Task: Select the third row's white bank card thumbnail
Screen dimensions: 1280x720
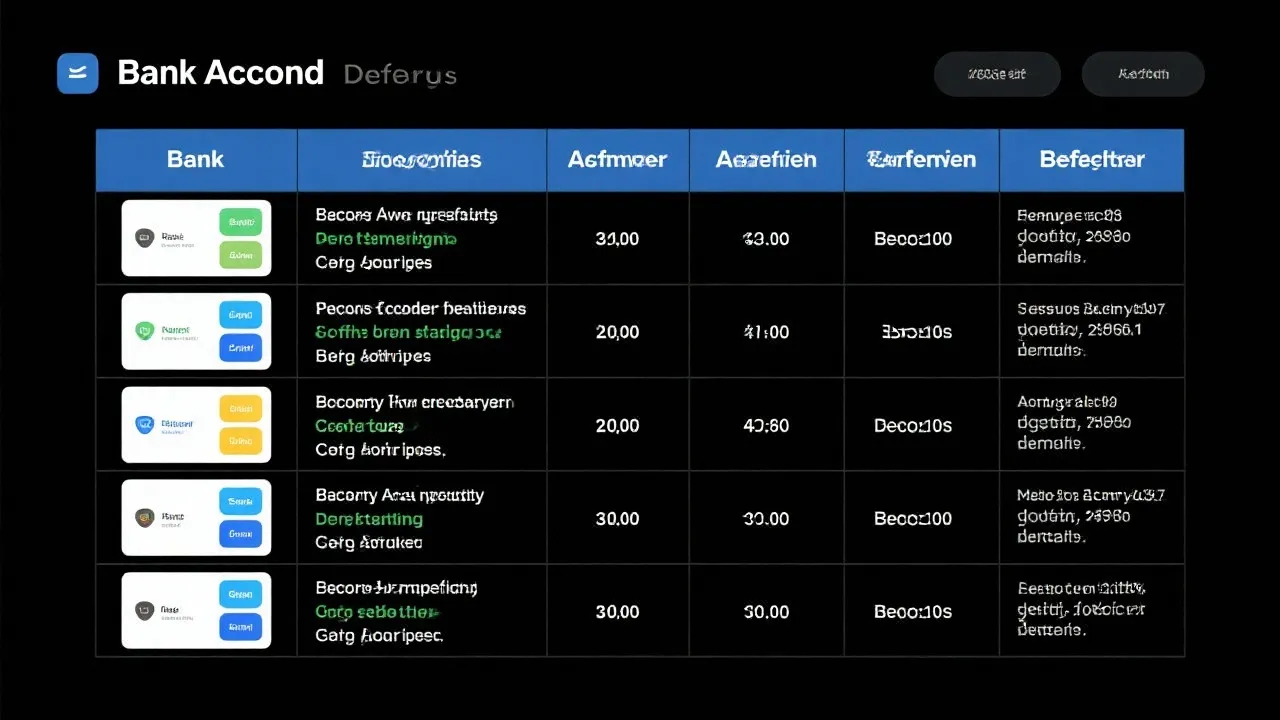Action: pyautogui.click(x=196, y=424)
